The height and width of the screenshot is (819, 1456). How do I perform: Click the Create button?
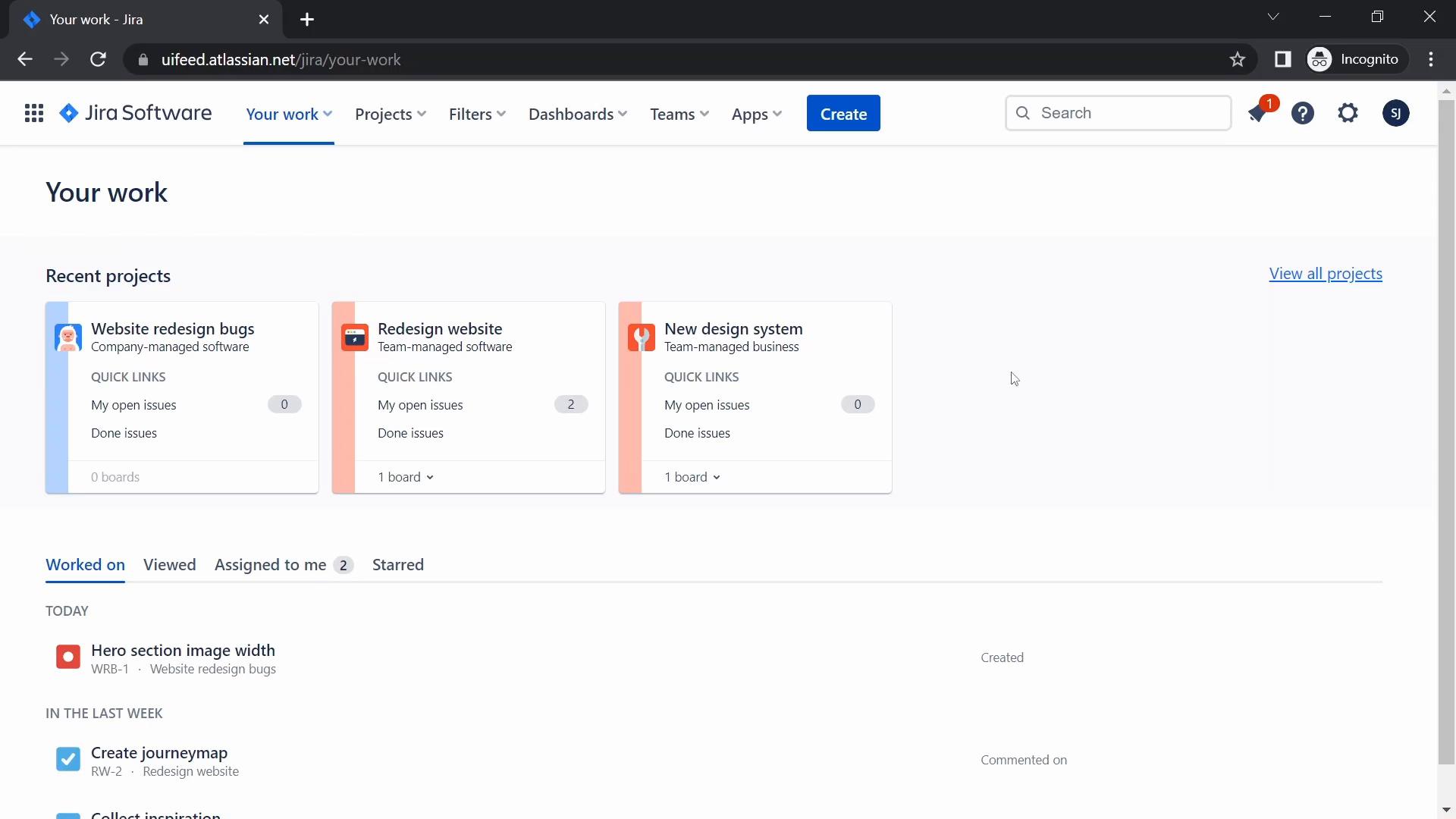click(843, 112)
